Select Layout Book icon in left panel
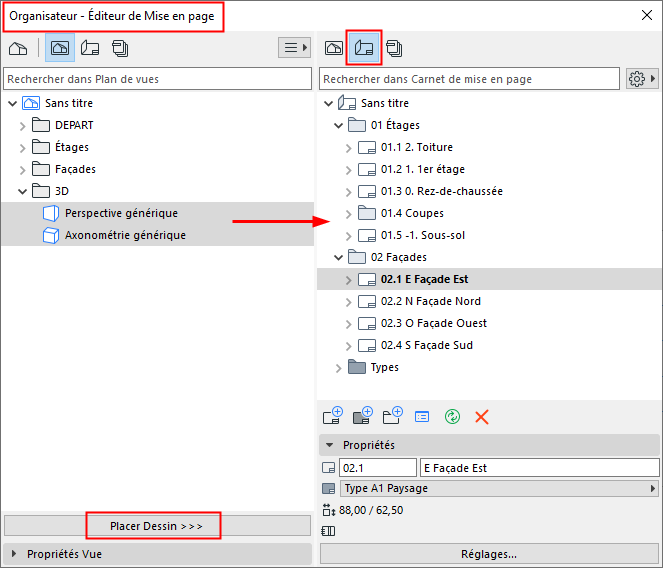Image resolution: width=663 pixels, height=568 pixels. click(90, 48)
